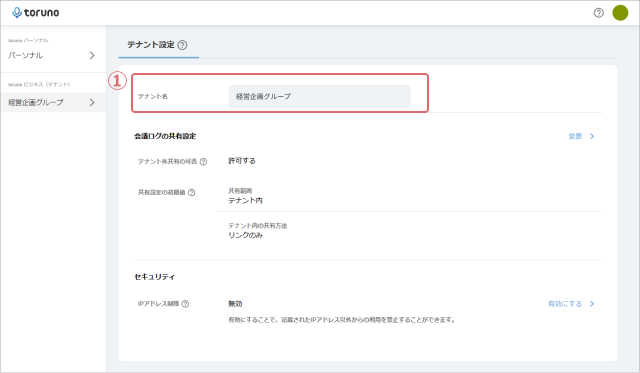Image resolution: width=640 pixels, height=373 pixels.
Task: Click the テナント名 input field
Action: point(319,97)
